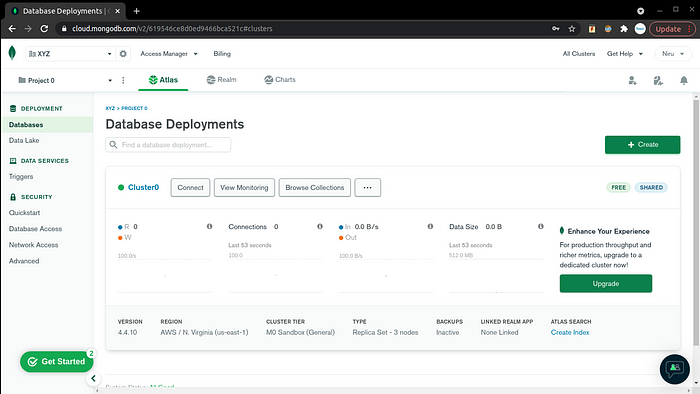
Task: Click the vertical page scrollbar
Action: [696, 222]
